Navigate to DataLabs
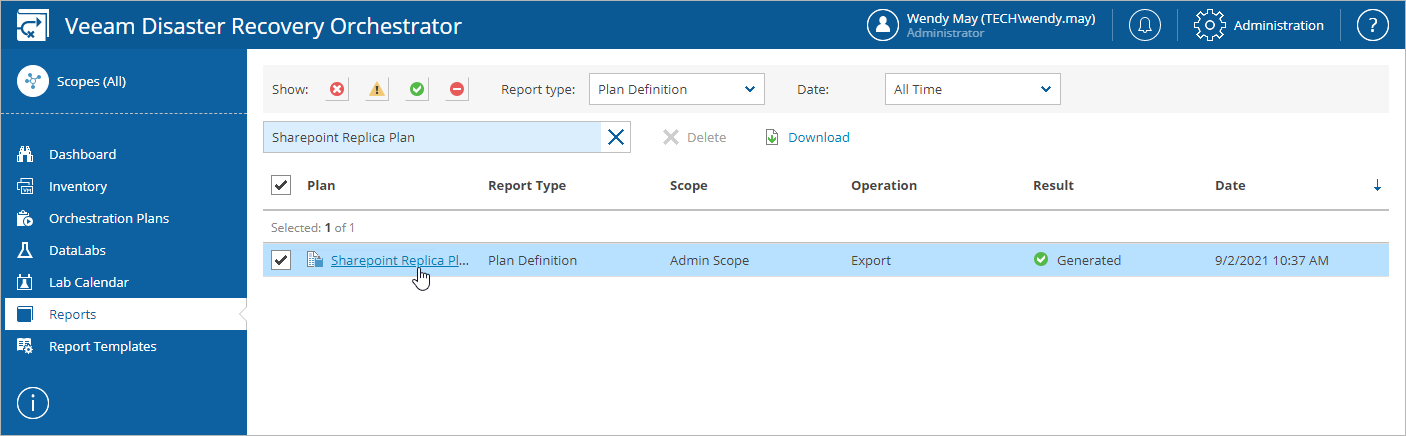This screenshot has height=436, width=1406. tap(77, 250)
